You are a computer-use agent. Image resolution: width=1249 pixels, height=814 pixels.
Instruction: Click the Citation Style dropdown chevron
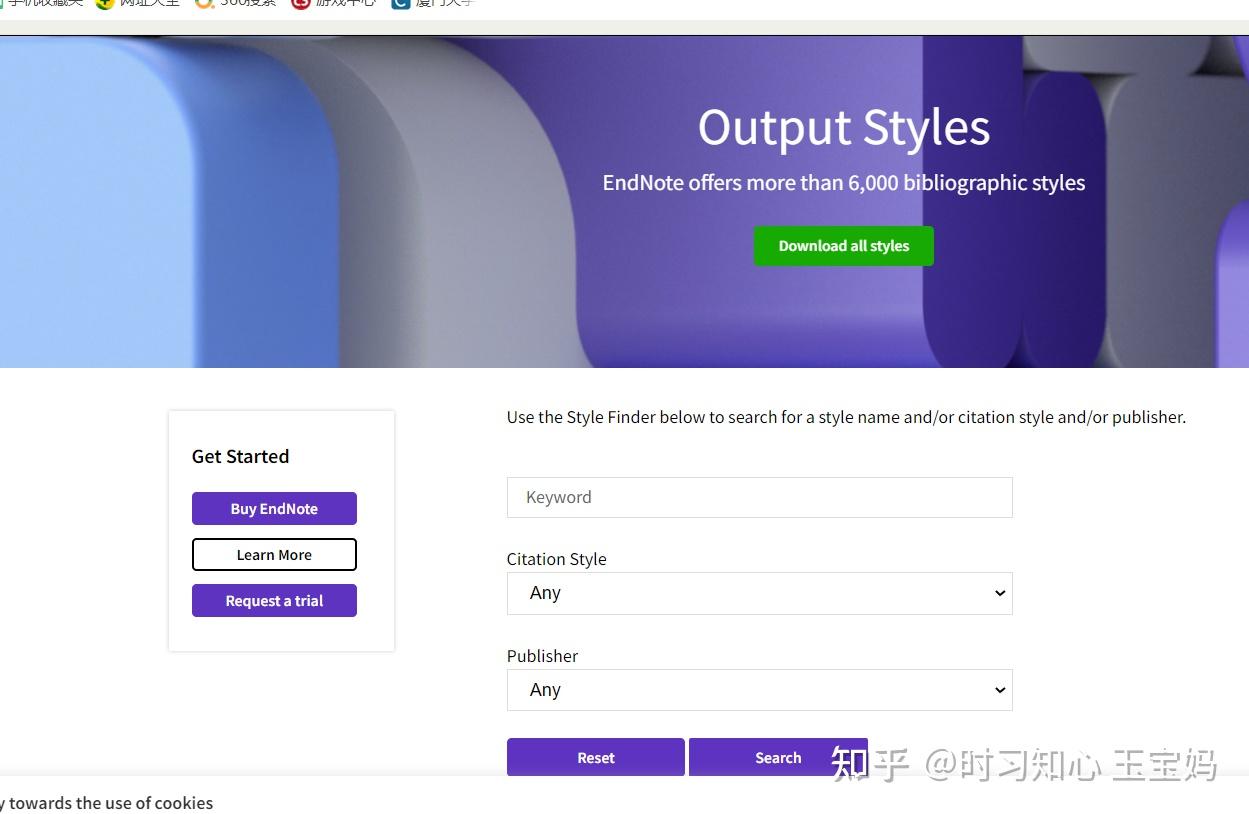point(999,593)
